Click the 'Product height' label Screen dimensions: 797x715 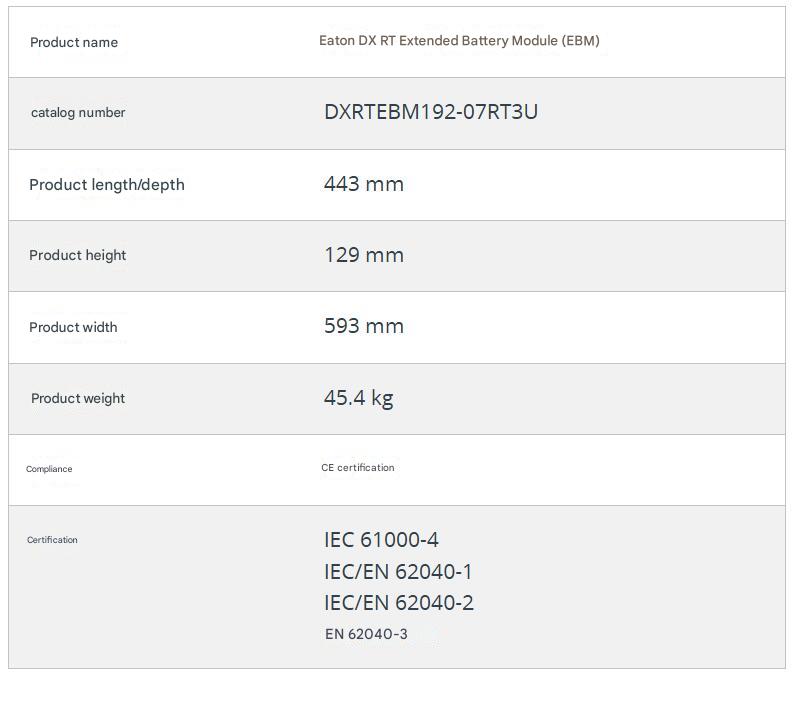point(78,255)
